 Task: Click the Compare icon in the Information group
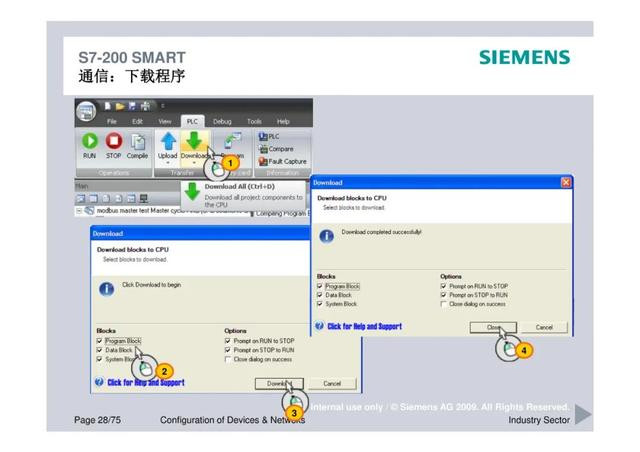tap(263, 149)
